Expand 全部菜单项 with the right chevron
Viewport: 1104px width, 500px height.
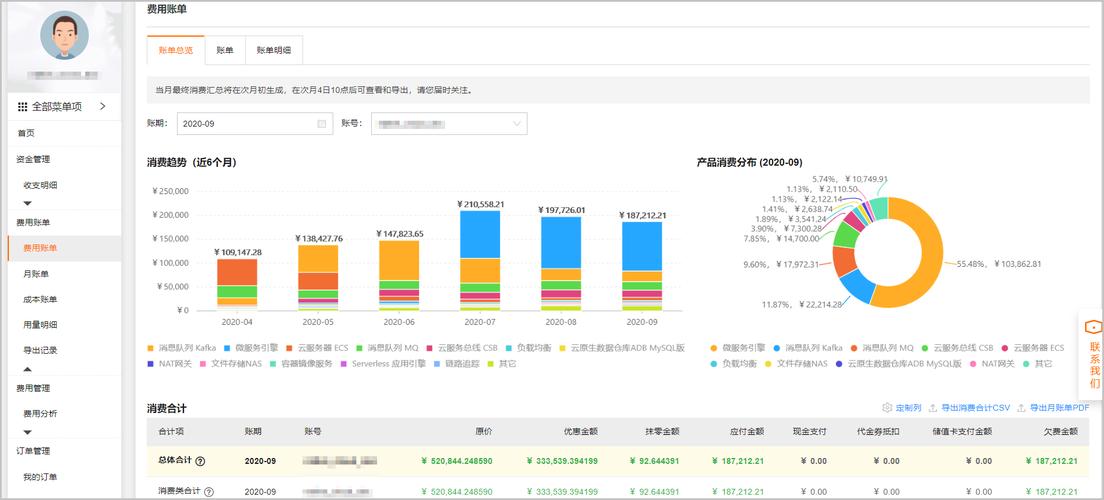coord(102,106)
